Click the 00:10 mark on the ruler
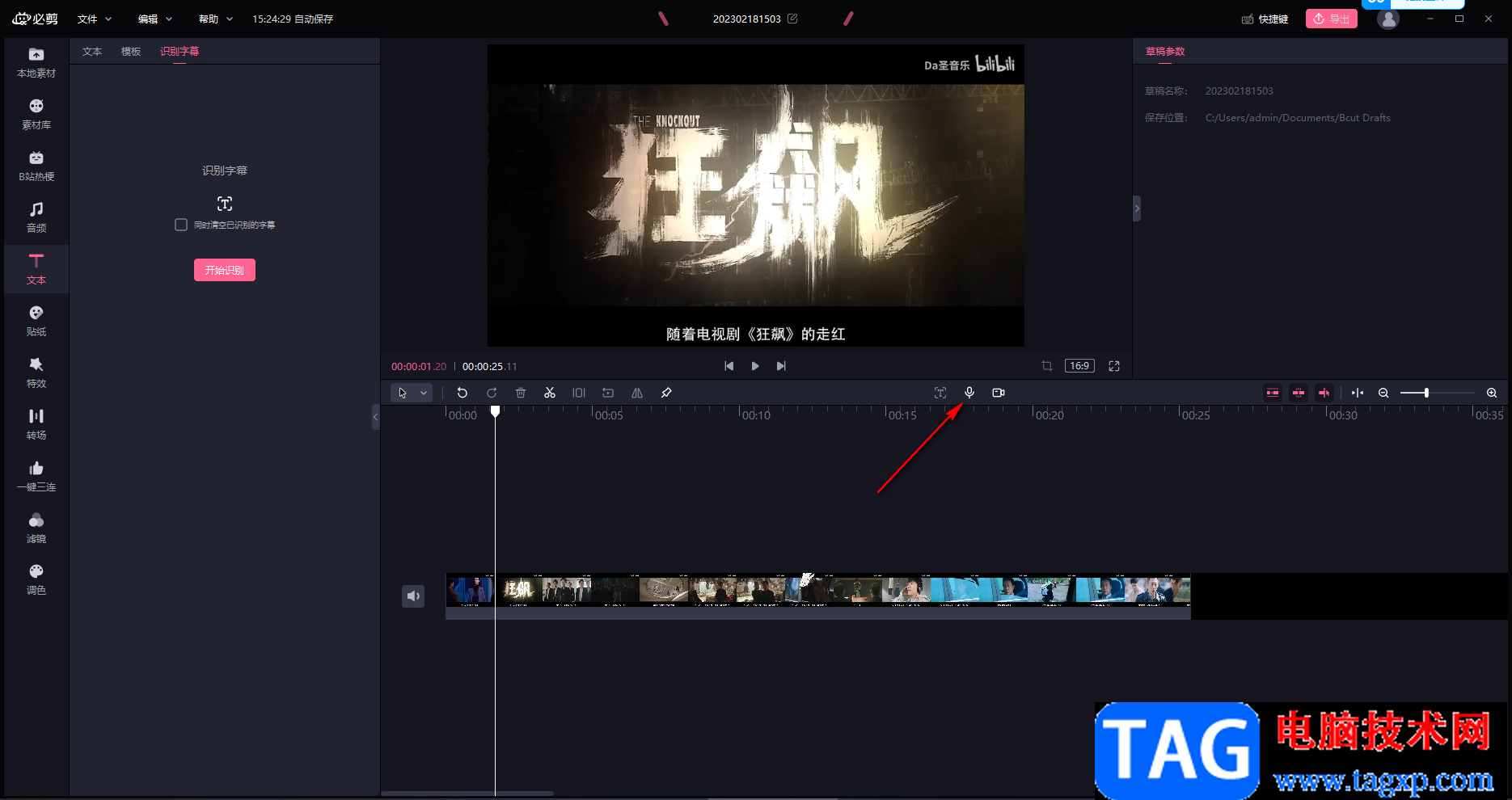Viewport: 1512px width, 800px height. pyautogui.click(x=756, y=415)
